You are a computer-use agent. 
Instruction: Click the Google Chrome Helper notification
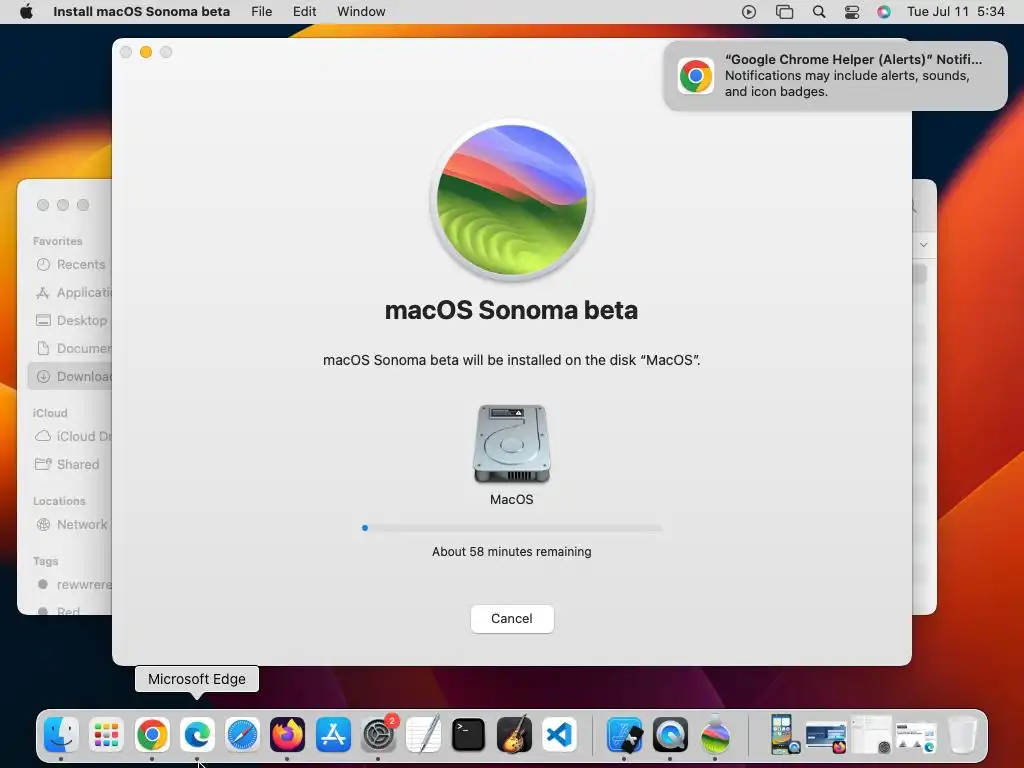[x=835, y=76]
